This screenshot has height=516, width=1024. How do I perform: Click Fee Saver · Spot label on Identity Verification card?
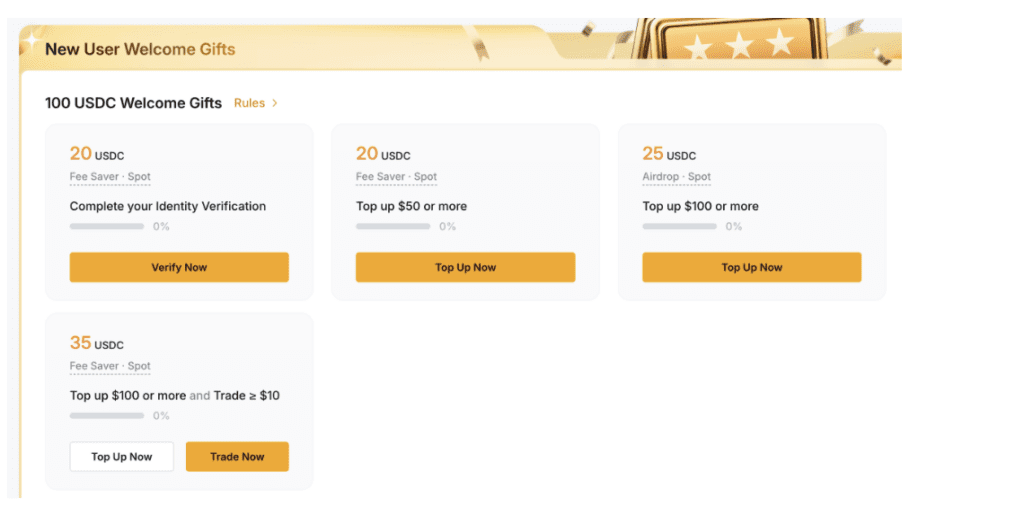click(110, 177)
